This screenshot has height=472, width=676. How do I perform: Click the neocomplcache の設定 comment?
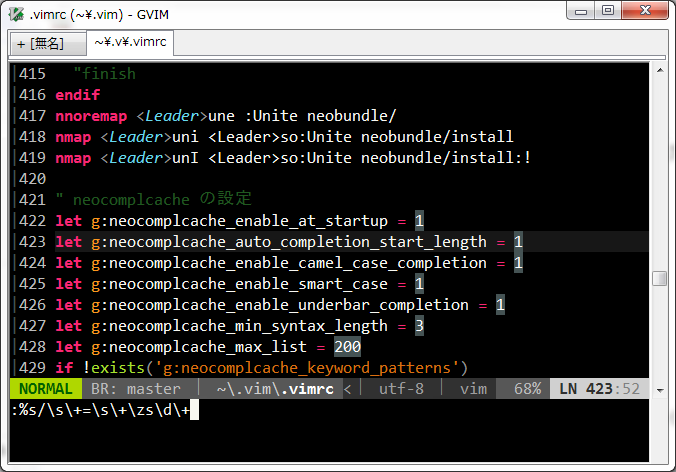153,199
